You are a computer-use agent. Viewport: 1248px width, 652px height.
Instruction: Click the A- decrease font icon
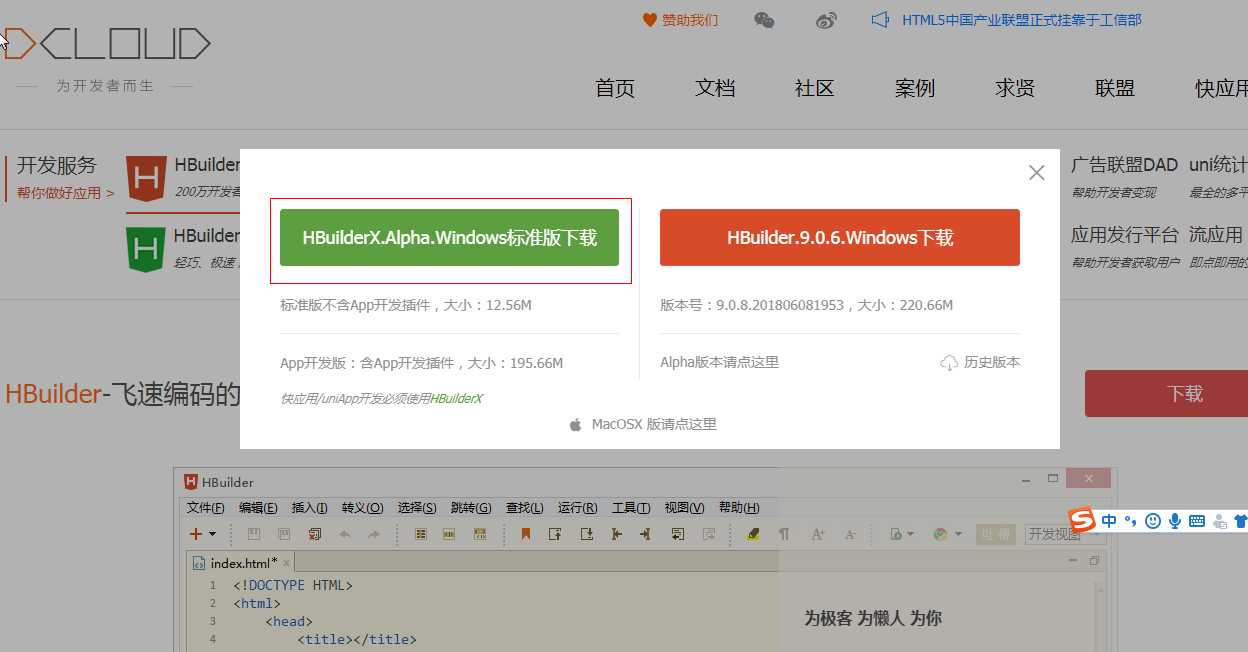850,534
